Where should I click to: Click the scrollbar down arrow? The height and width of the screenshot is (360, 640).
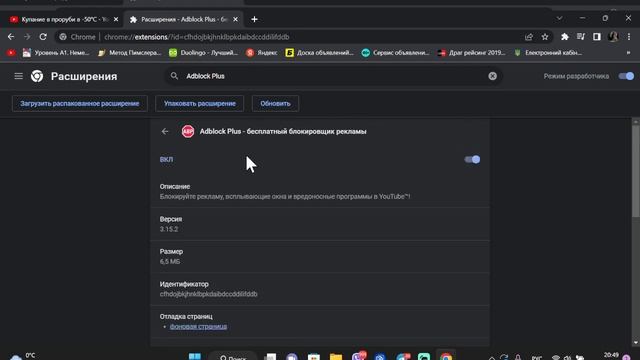click(636, 342)
